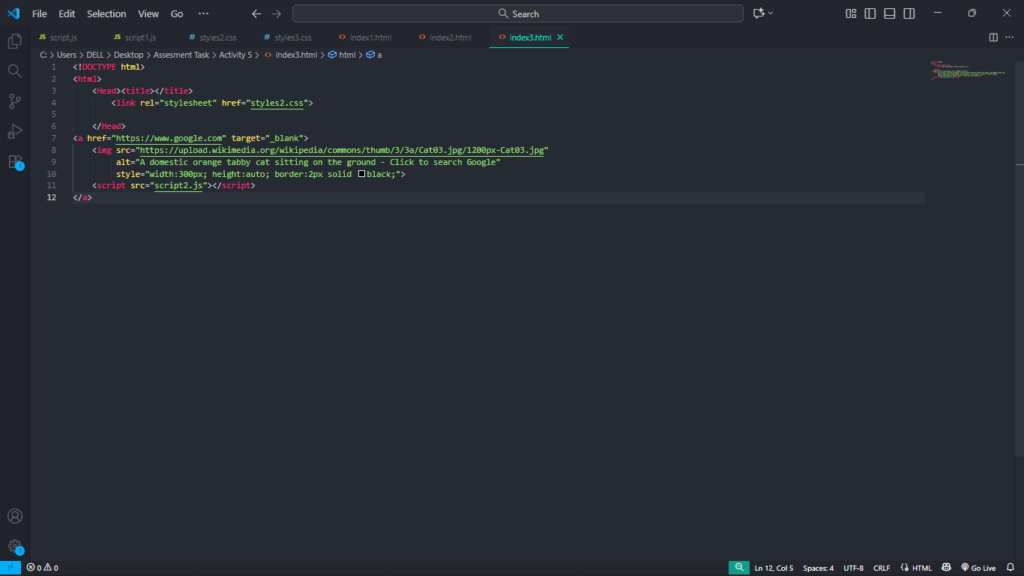Open the Explorer view in activity bar
The image size is (1024, 576).
point(15,41)
